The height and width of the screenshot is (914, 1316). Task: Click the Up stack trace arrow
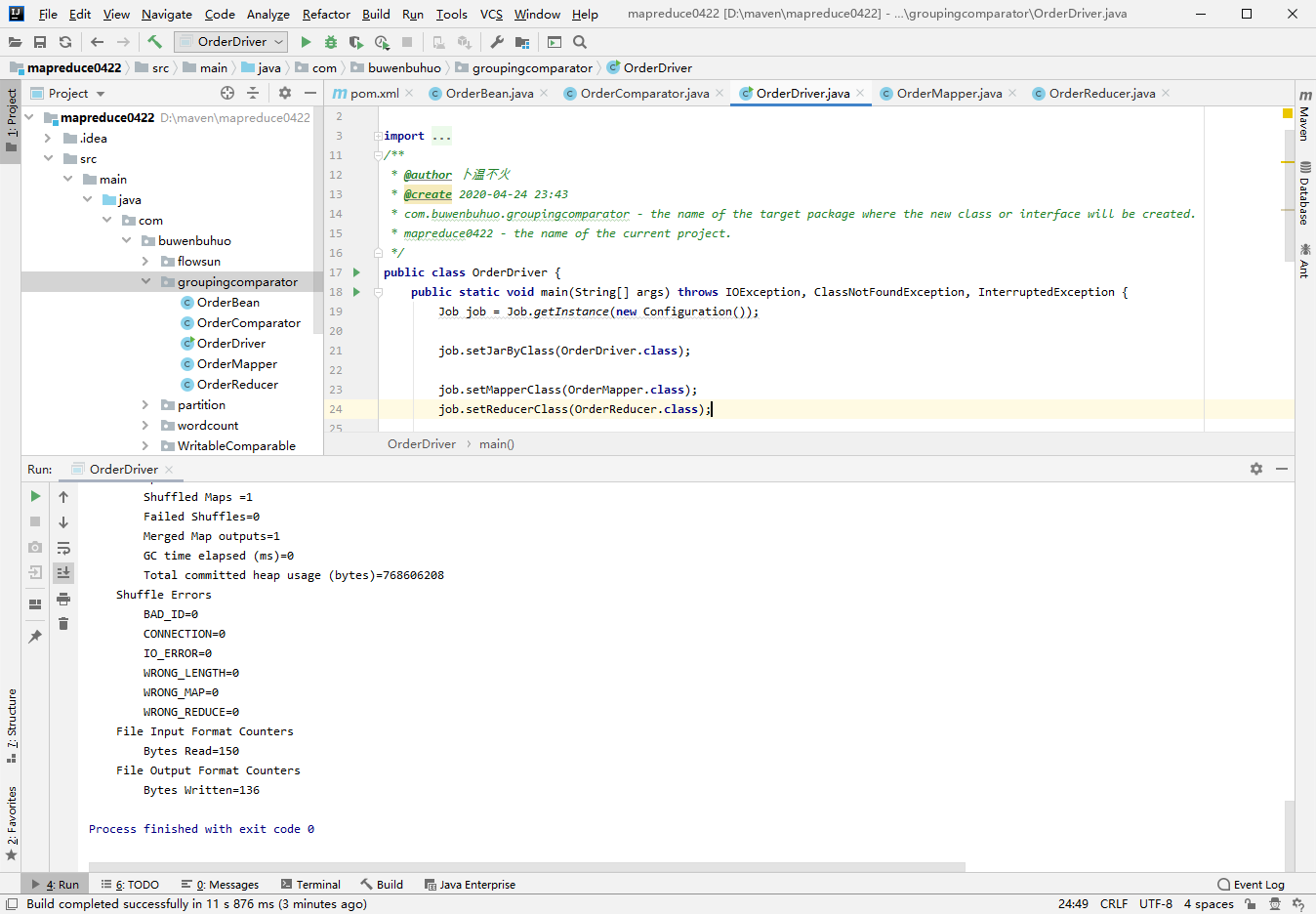pos(63,496)
